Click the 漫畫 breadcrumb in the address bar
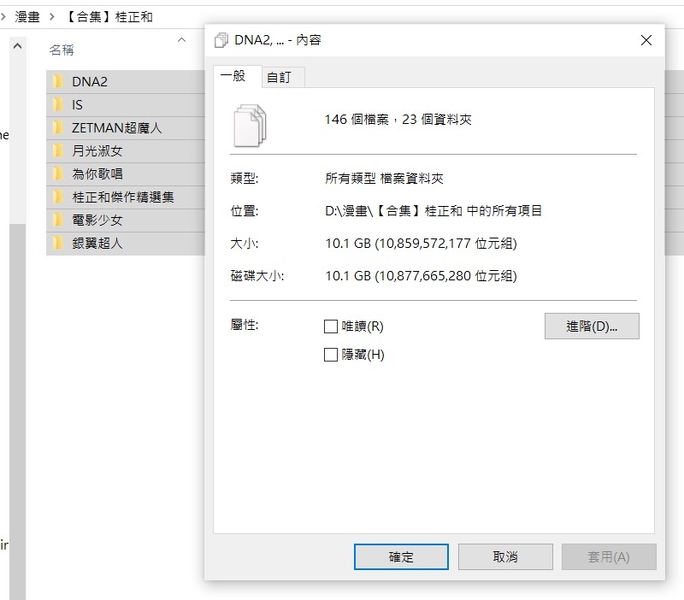Viewport: 684px width, 600px height. click(x=27, y=17)
